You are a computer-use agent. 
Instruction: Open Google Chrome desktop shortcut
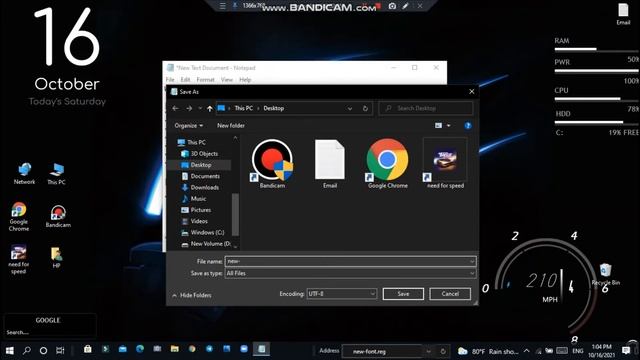coord(19,217)
